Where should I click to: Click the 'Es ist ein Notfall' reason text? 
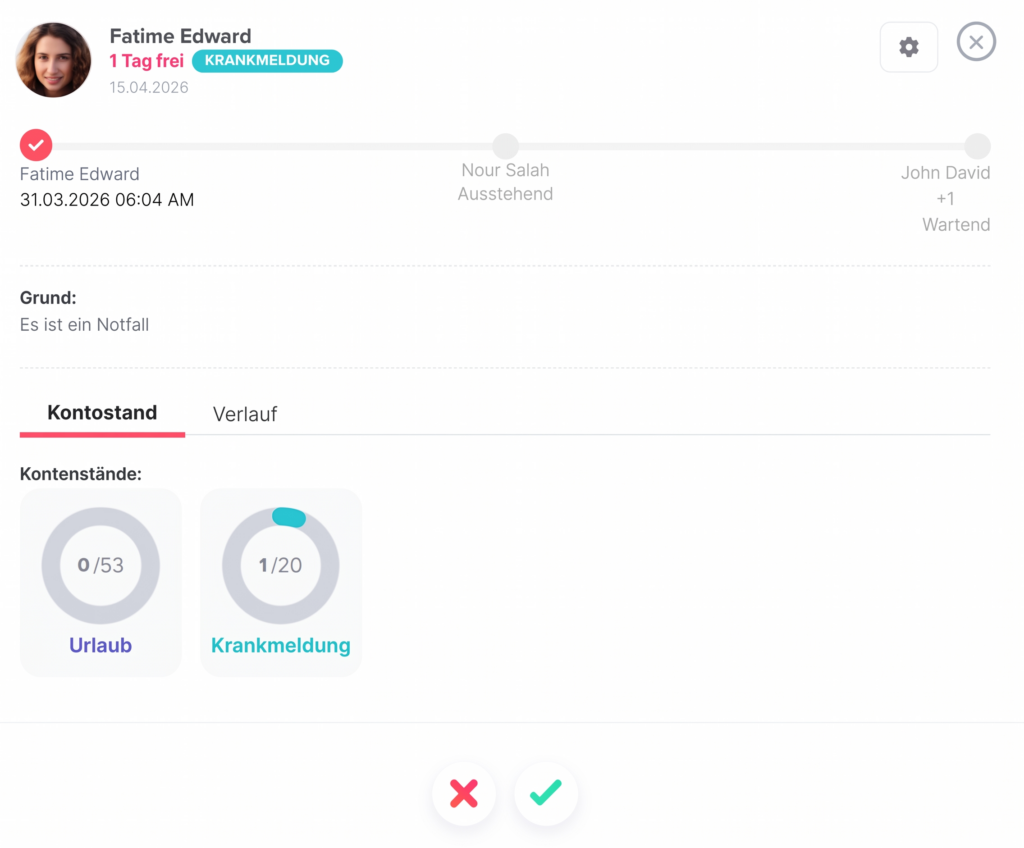pos(85,325)
